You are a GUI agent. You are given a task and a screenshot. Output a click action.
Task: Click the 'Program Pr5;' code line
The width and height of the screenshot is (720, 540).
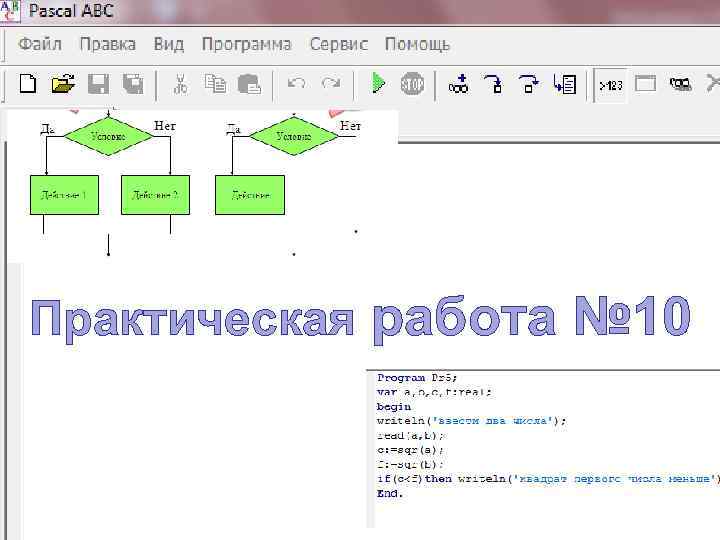(x=417, y=378)
